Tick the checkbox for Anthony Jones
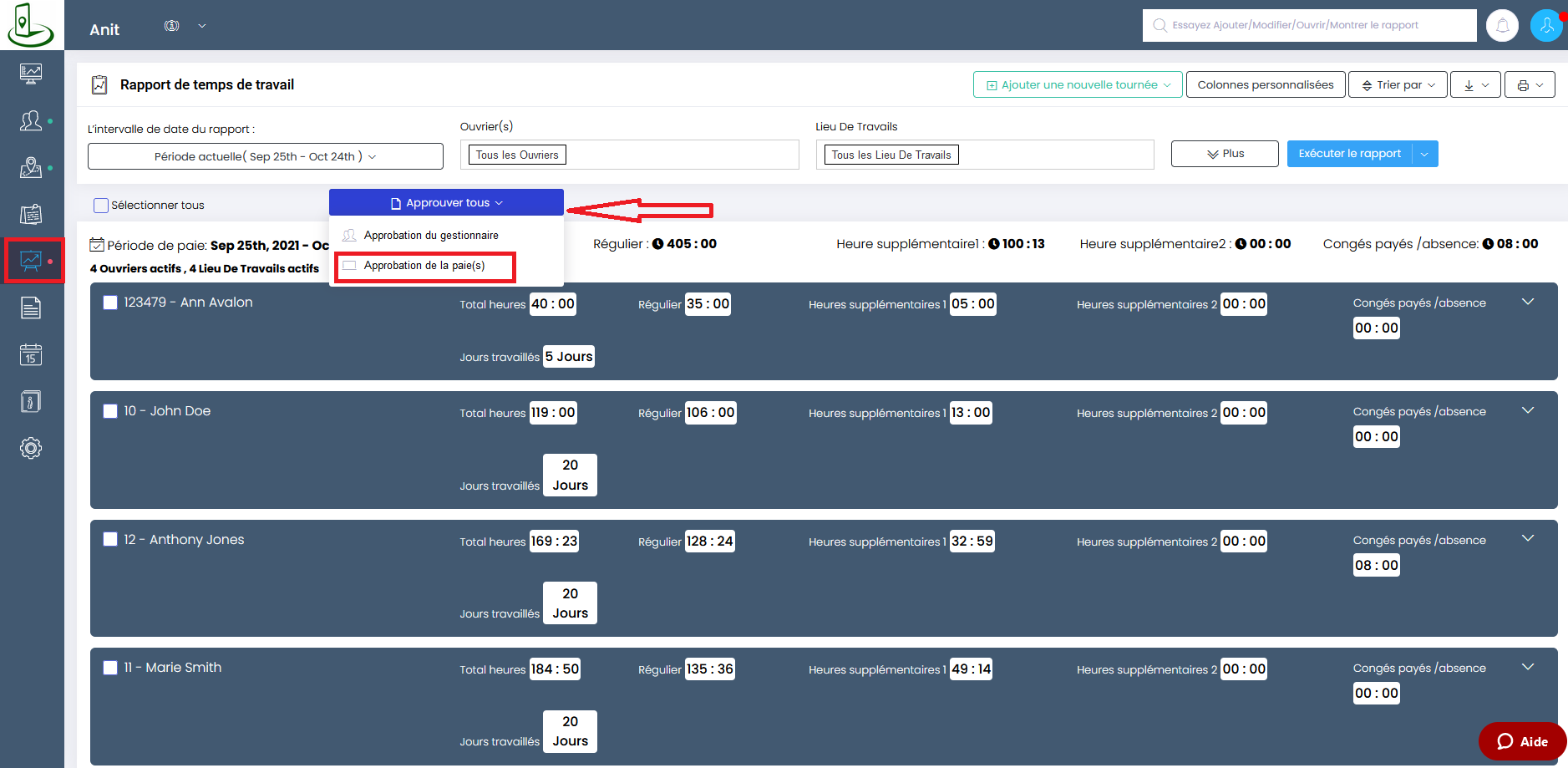 coord(110,540)
